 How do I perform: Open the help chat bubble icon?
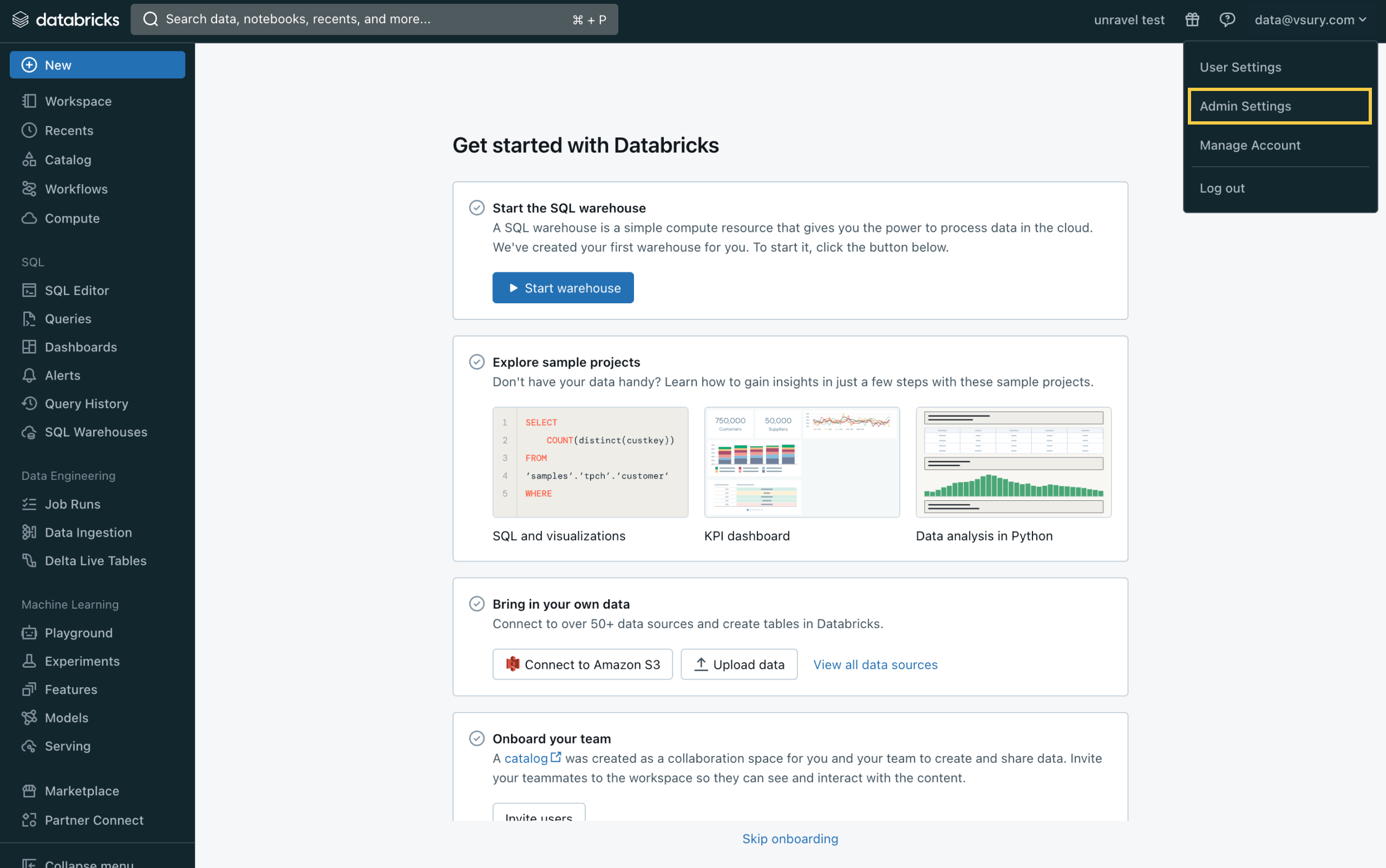[1227, 19]
